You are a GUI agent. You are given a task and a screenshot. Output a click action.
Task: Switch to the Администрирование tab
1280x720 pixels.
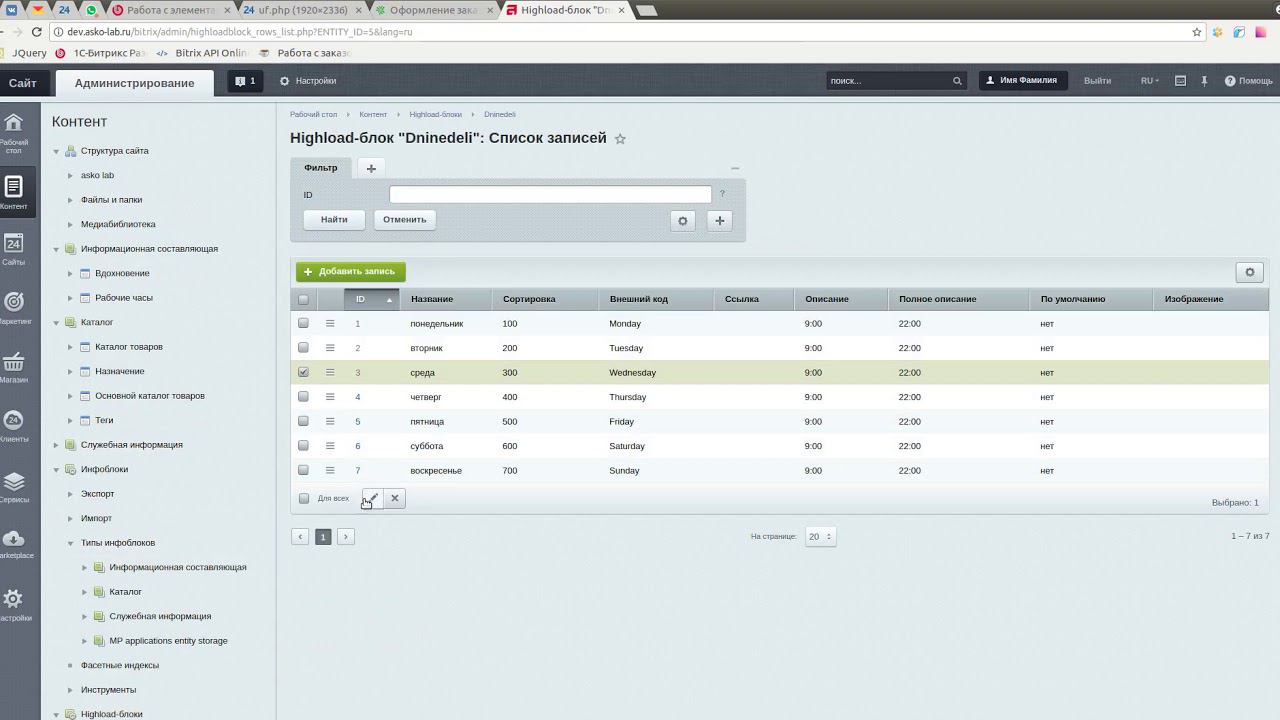click(x=134, y=83)
